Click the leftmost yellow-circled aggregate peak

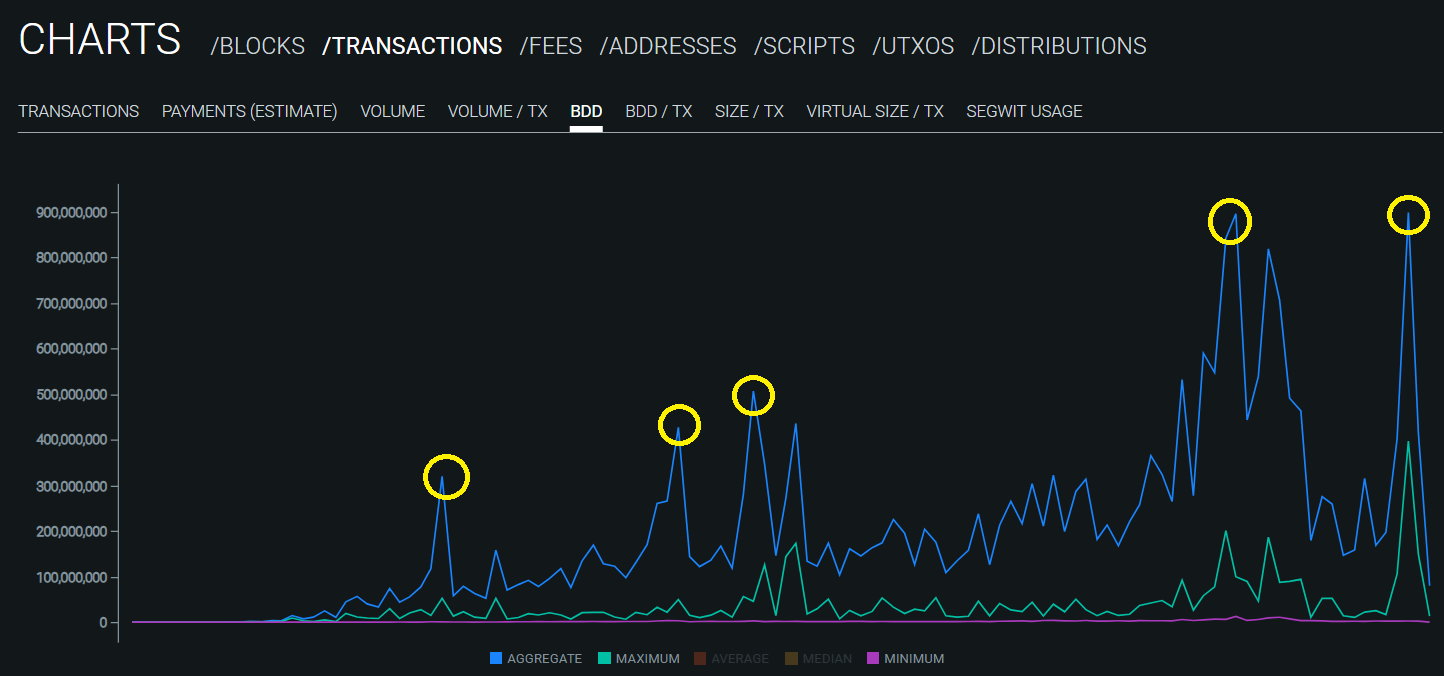pyautogui.click(x=445, y=477)
